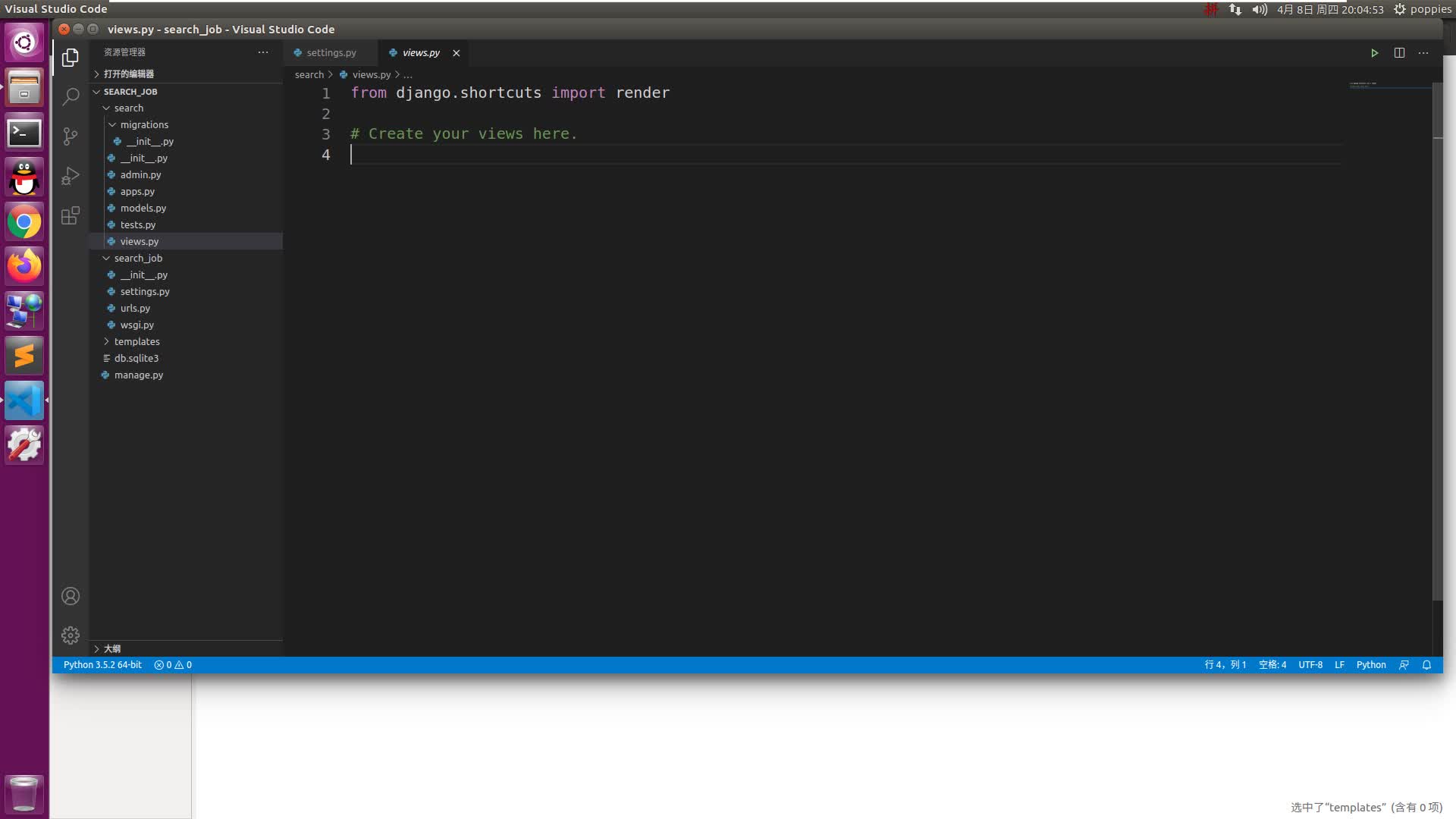This screenshot has width=1456, height=819.
Task: Close the views.py tab
Action: click(x=457, y=53)
